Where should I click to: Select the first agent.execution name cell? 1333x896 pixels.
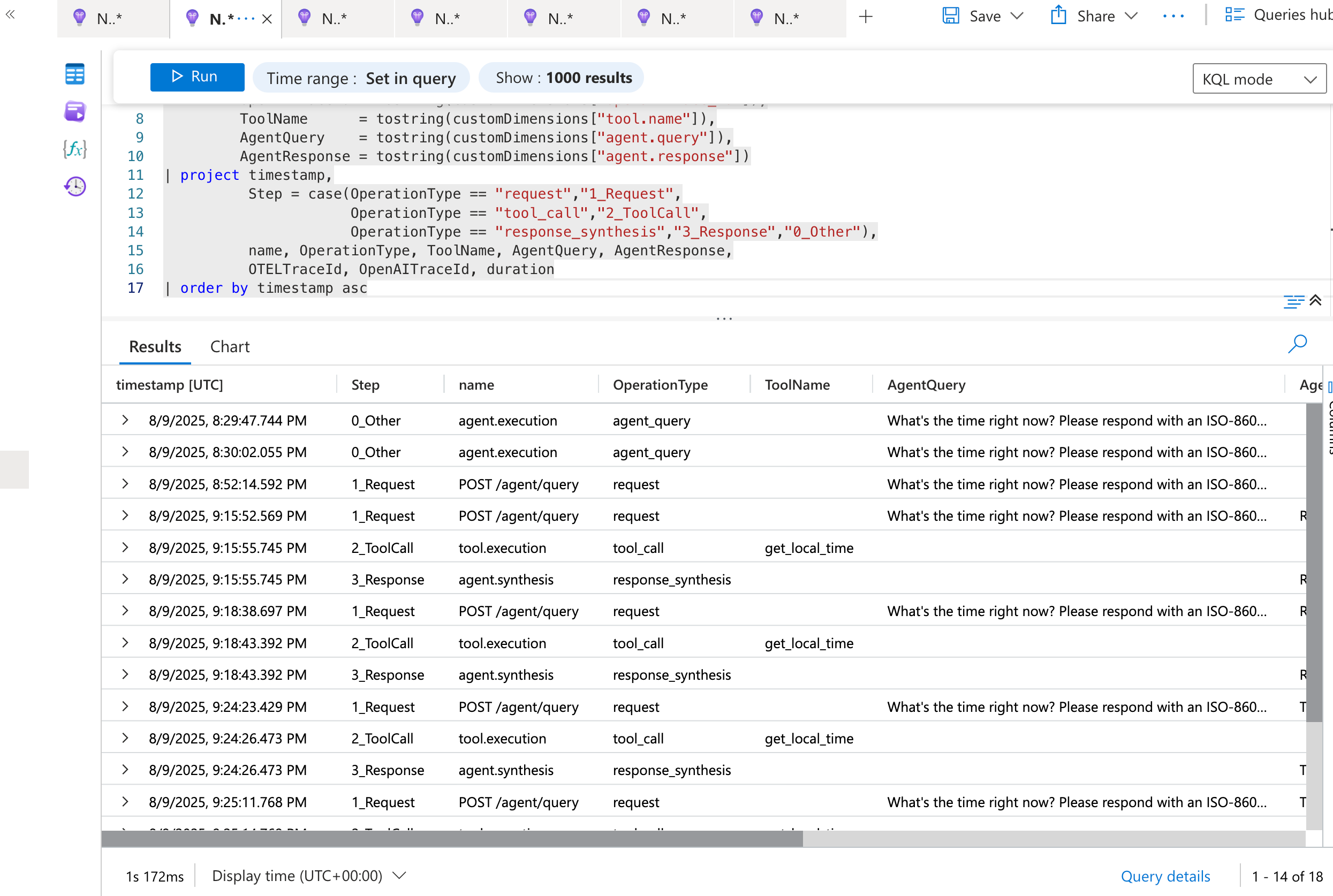[508, 421]
